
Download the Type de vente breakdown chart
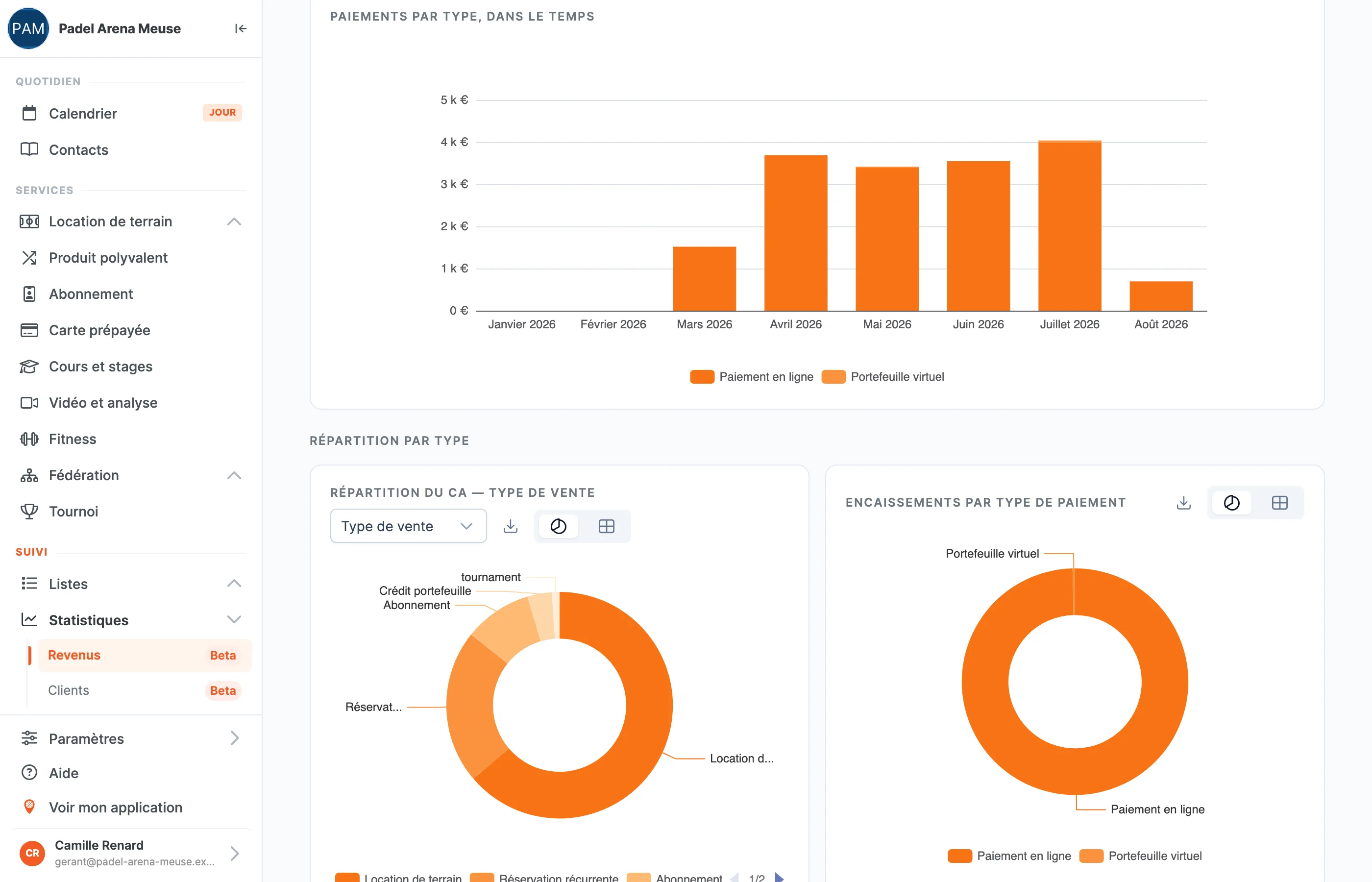[x=510, y=526]
